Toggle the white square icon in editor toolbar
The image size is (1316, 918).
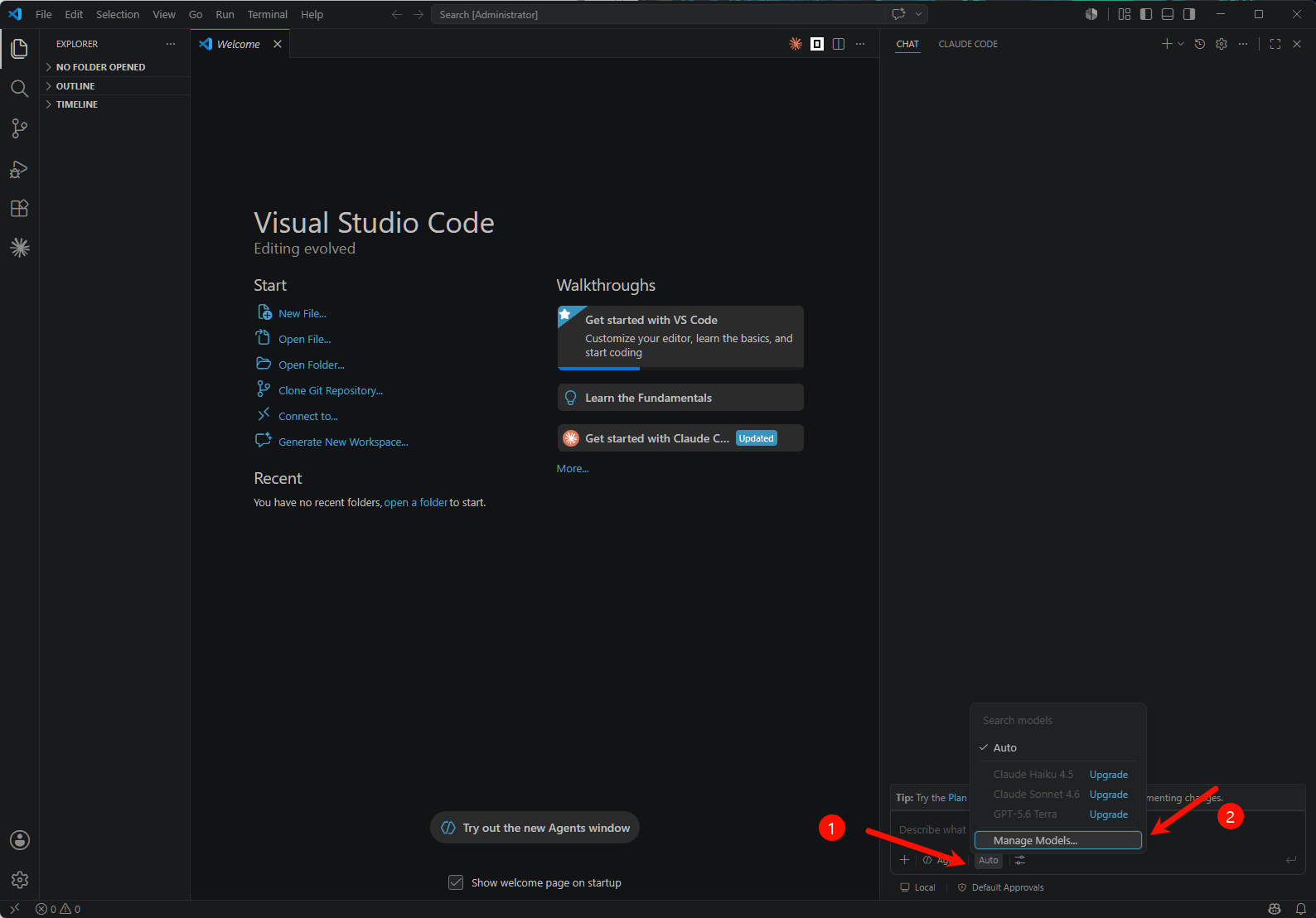coord(817,44)
